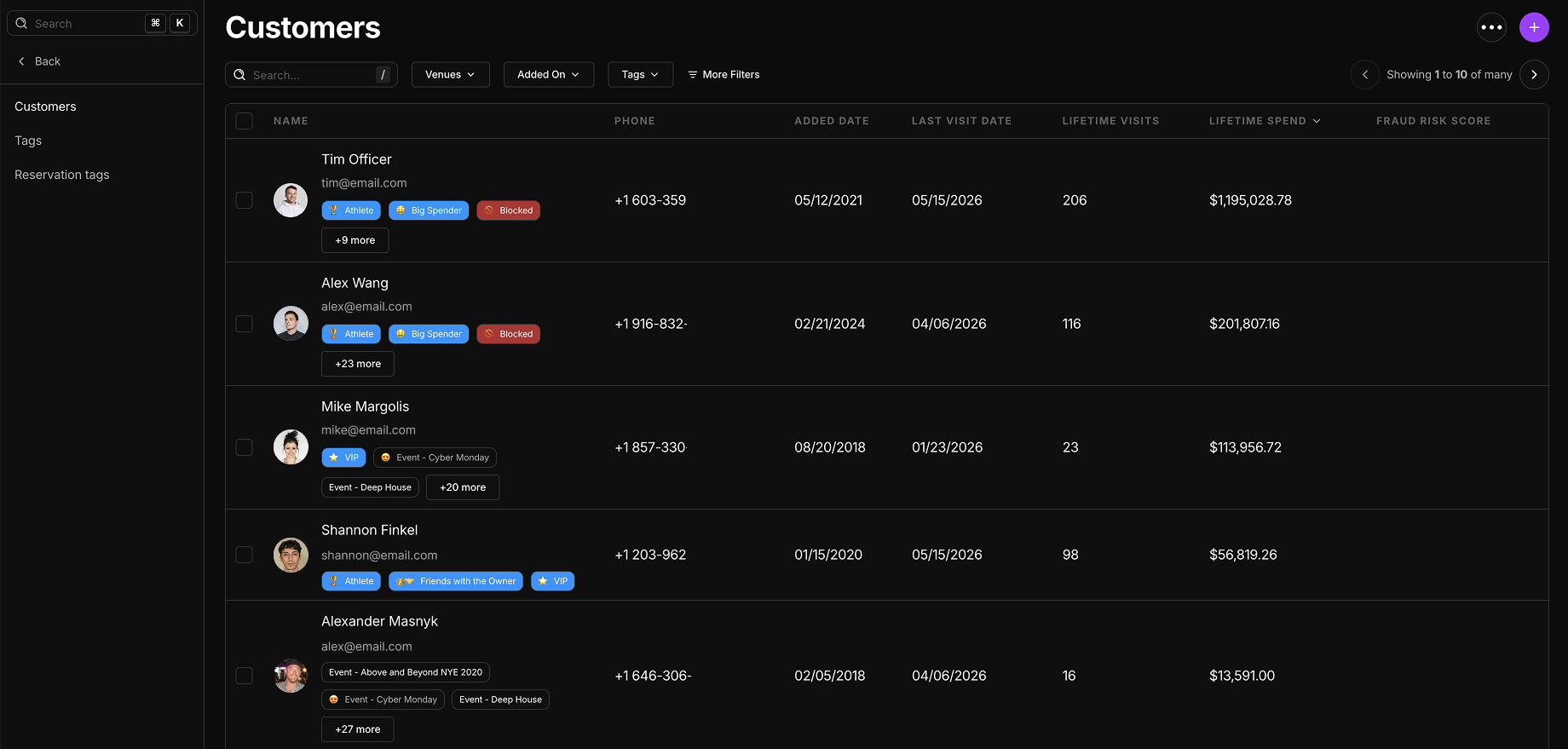Click the Lifetime Visits column header
This screenshot has height=749, width=1568.
coord(1110,121)
